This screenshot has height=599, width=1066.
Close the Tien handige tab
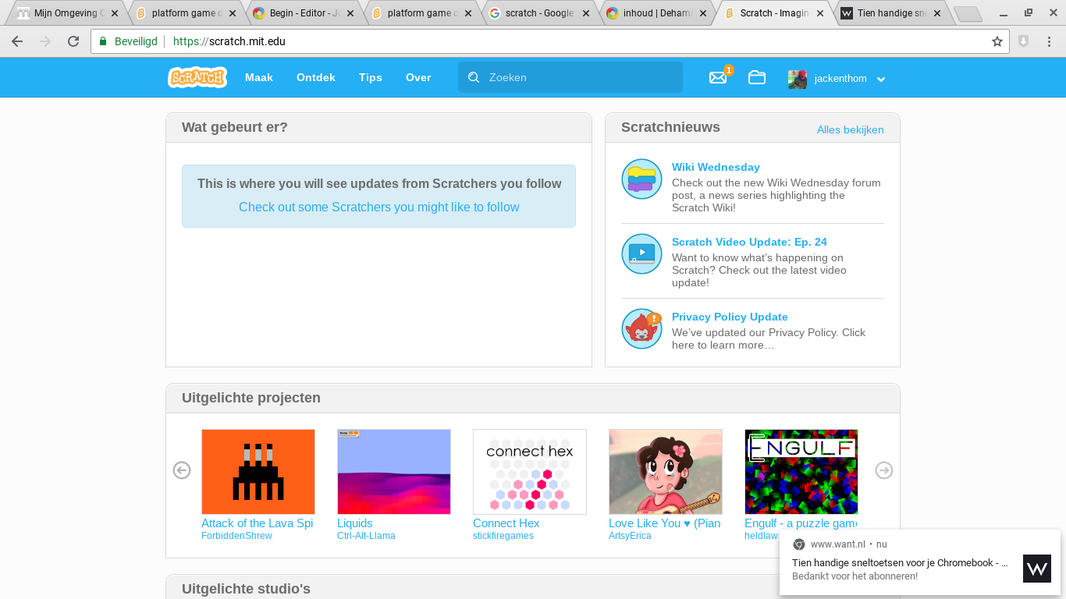tap(937, 13)
